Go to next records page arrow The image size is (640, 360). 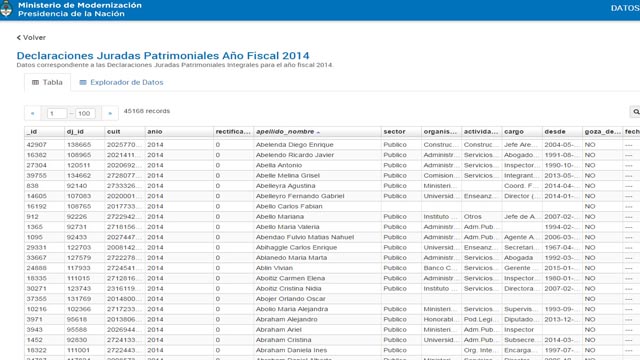pos(110,113)
